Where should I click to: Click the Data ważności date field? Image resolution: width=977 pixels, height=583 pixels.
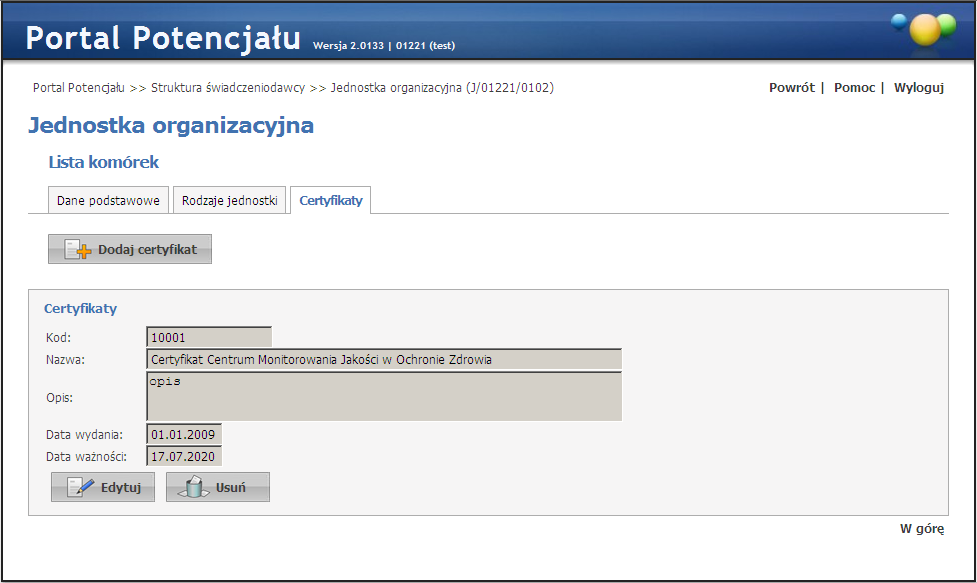184,457
